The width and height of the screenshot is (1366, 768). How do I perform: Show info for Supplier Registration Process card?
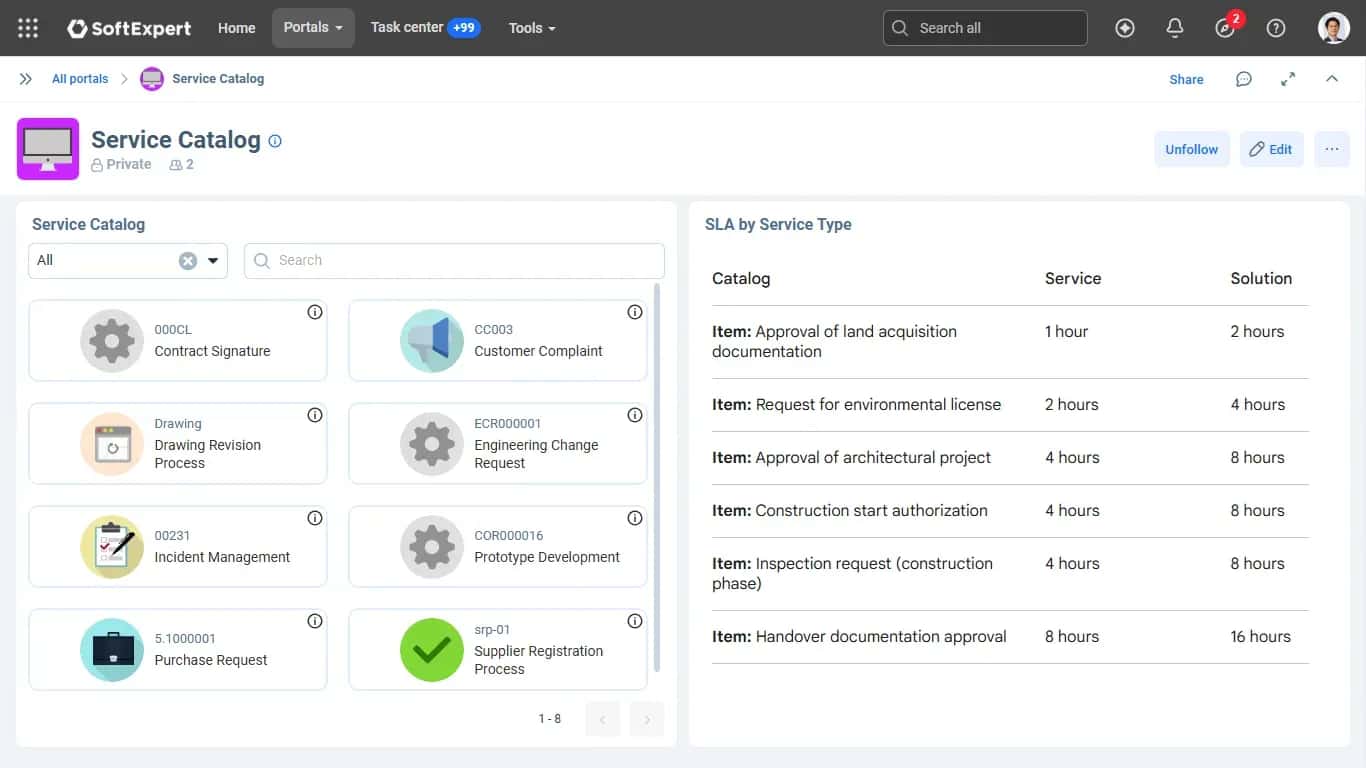[x=635, y=621]
